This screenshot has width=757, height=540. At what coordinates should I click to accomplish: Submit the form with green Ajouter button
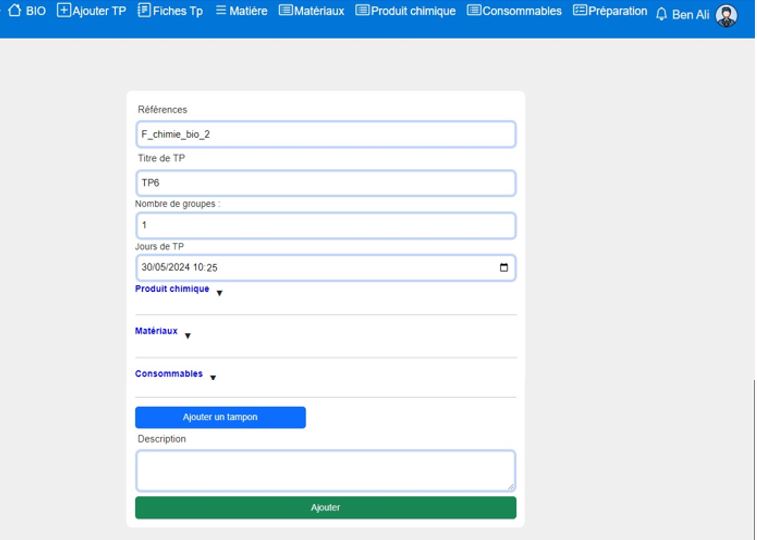click(x=325, y=507)
